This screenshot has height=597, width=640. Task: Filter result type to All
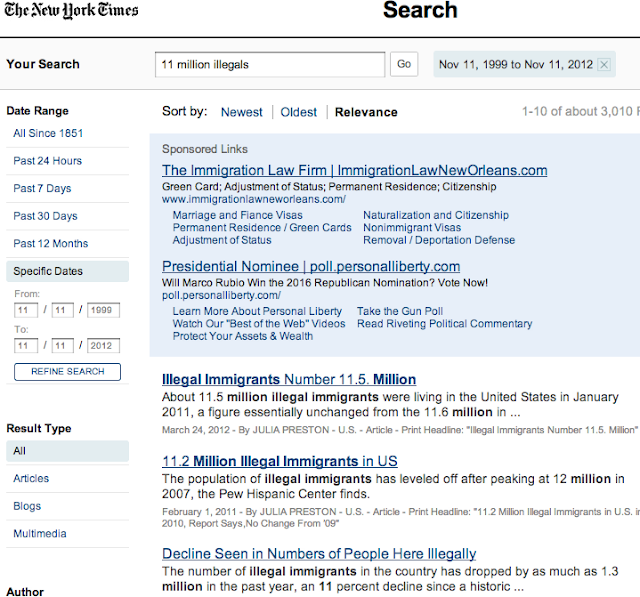point(67,451)
